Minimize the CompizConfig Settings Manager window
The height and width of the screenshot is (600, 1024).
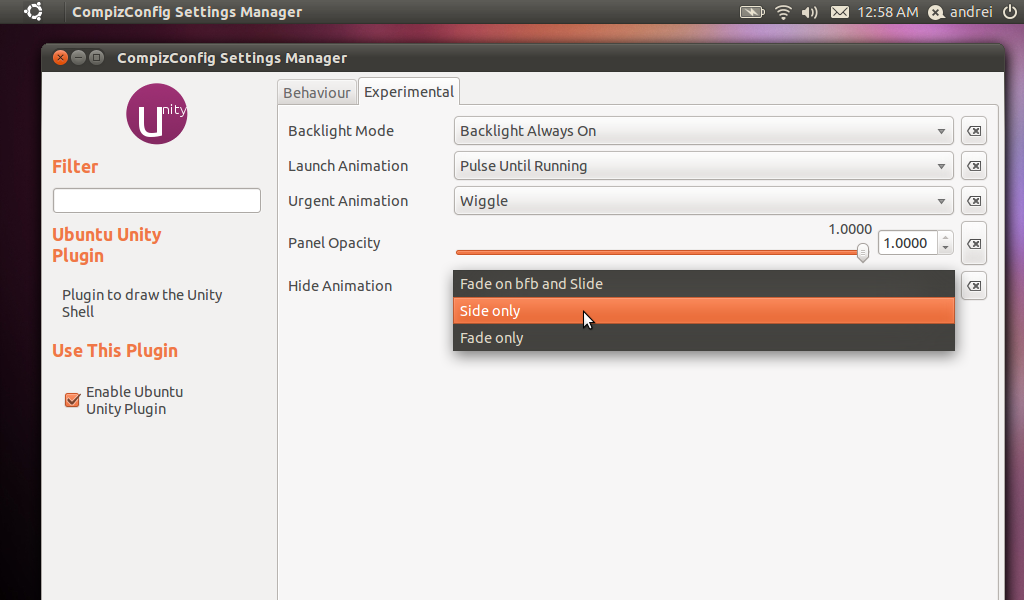pyautogui.click(x=78, y=57)
